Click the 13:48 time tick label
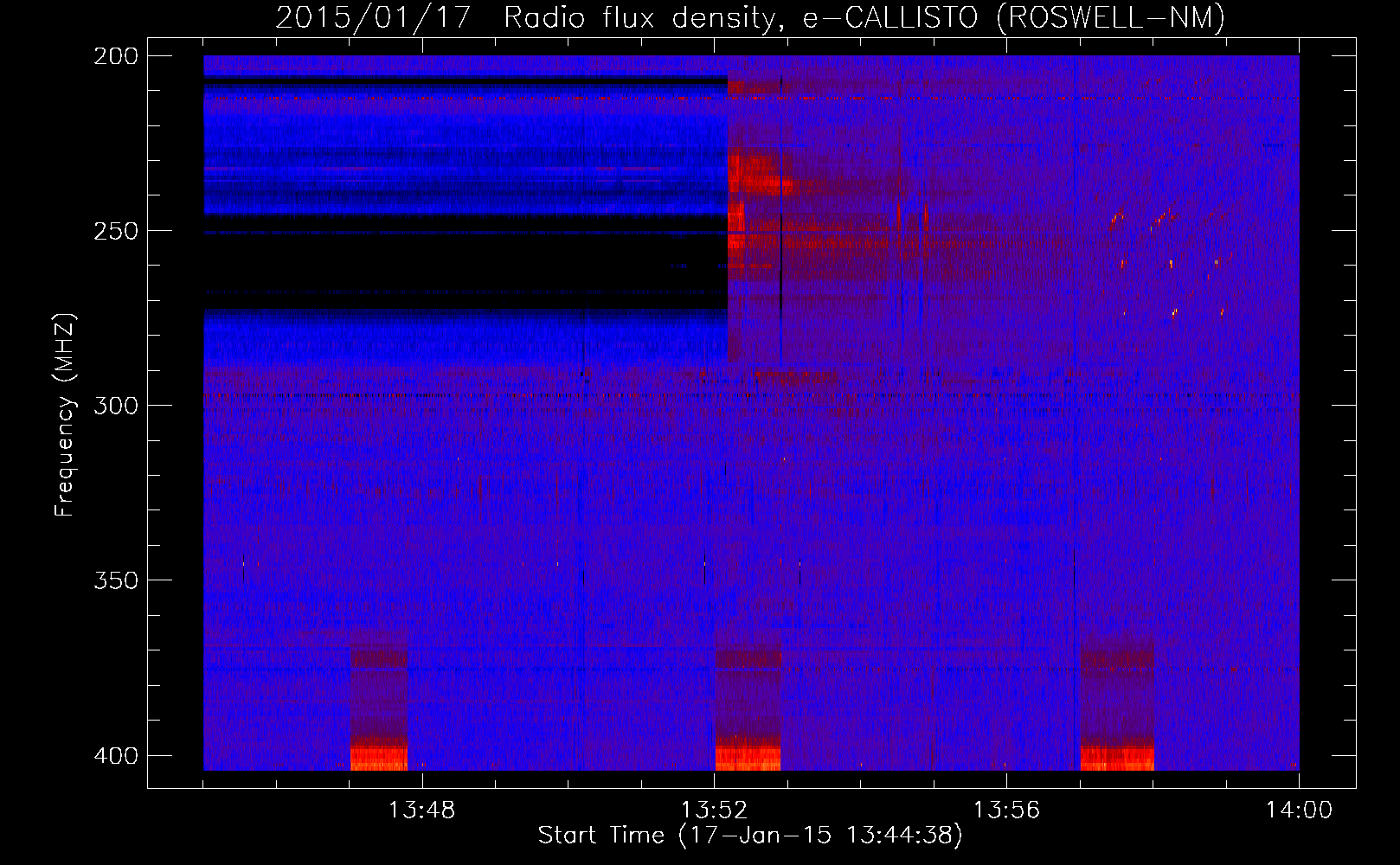 point(421,811)
